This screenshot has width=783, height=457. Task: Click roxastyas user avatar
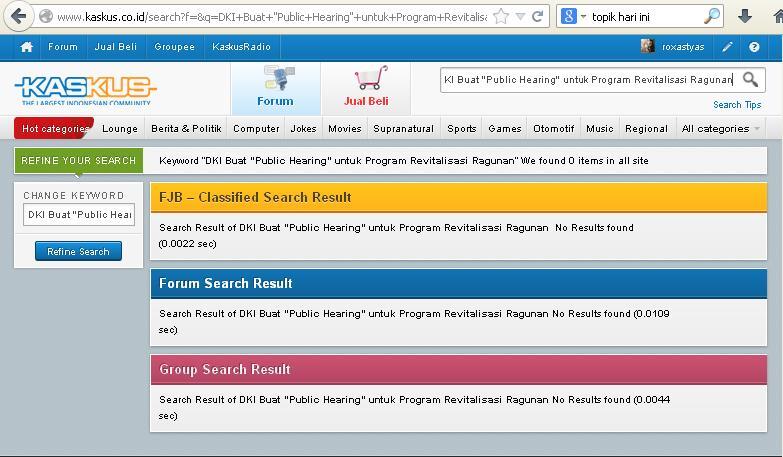tap(648, 46)
